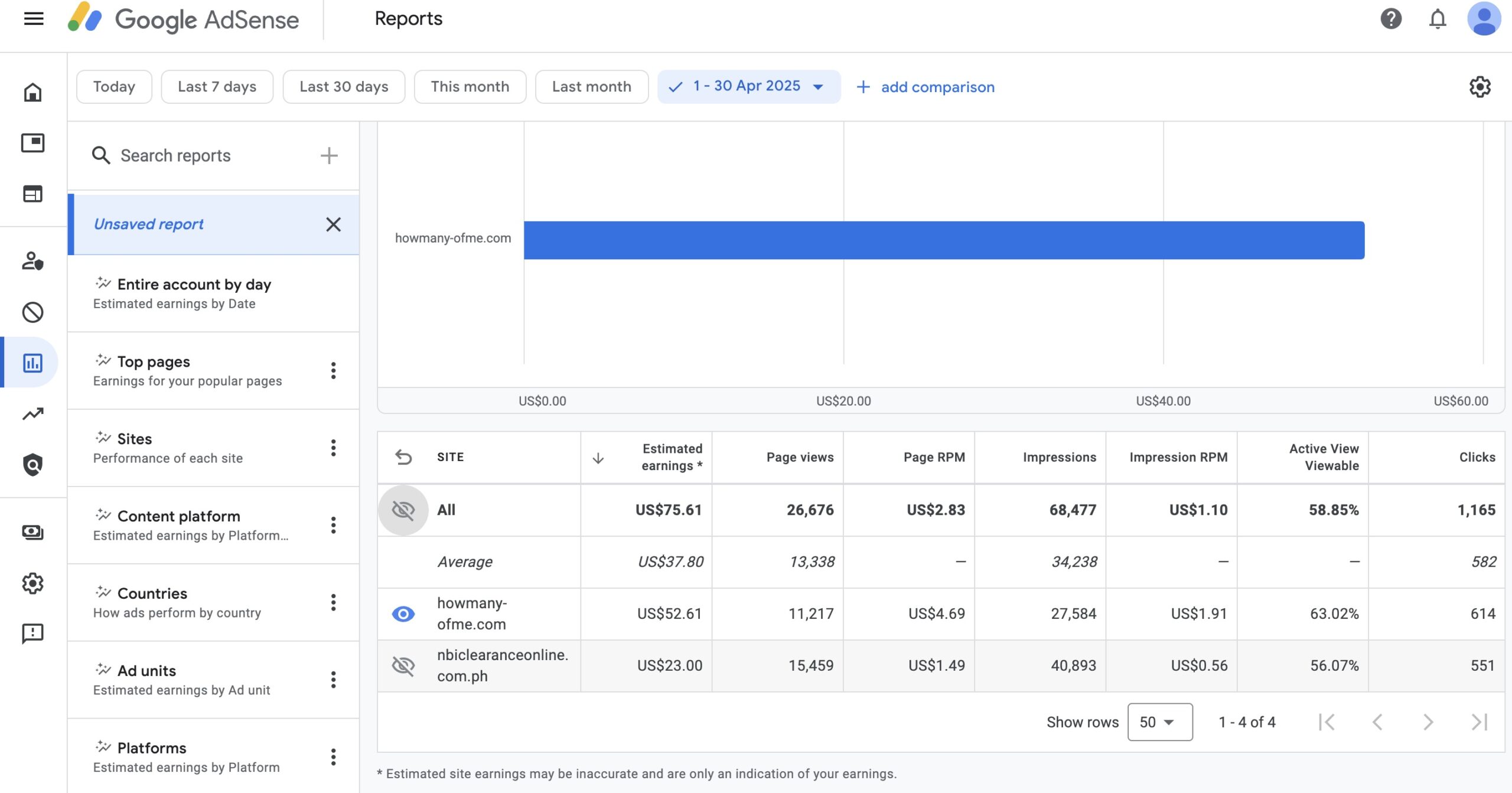Toggle visibility of the All row

point(403,510)
